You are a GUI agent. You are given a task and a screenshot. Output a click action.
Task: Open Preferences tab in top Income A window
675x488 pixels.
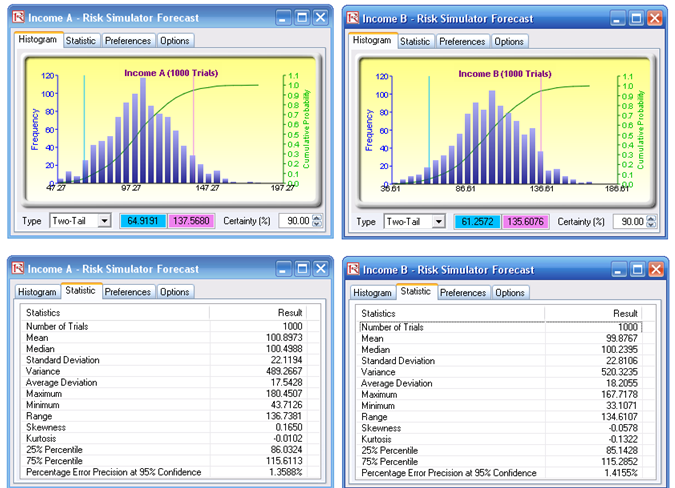(128, 41)
